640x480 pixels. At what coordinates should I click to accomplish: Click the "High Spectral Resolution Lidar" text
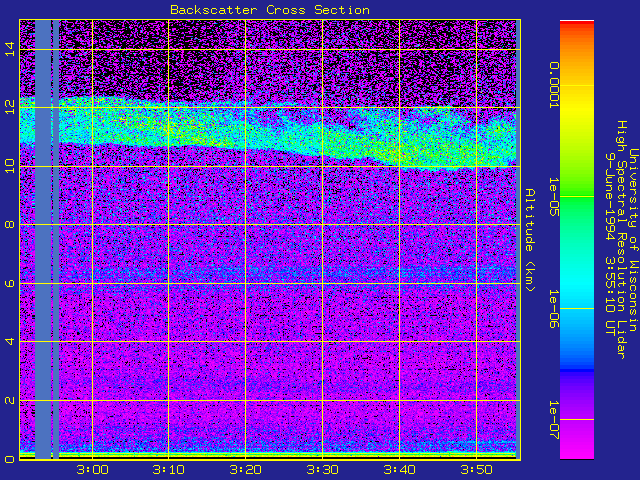[621, 240]
